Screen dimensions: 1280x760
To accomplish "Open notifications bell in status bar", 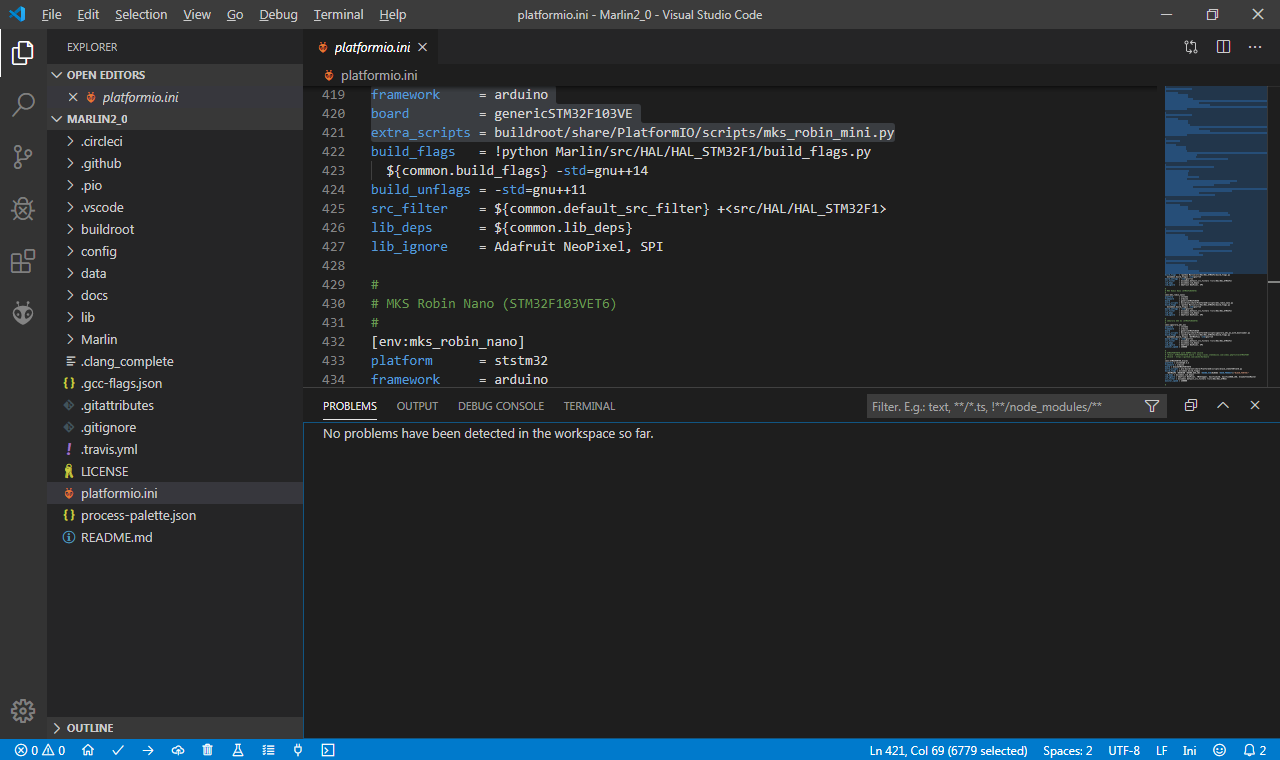I will [x=1255, y=750].
